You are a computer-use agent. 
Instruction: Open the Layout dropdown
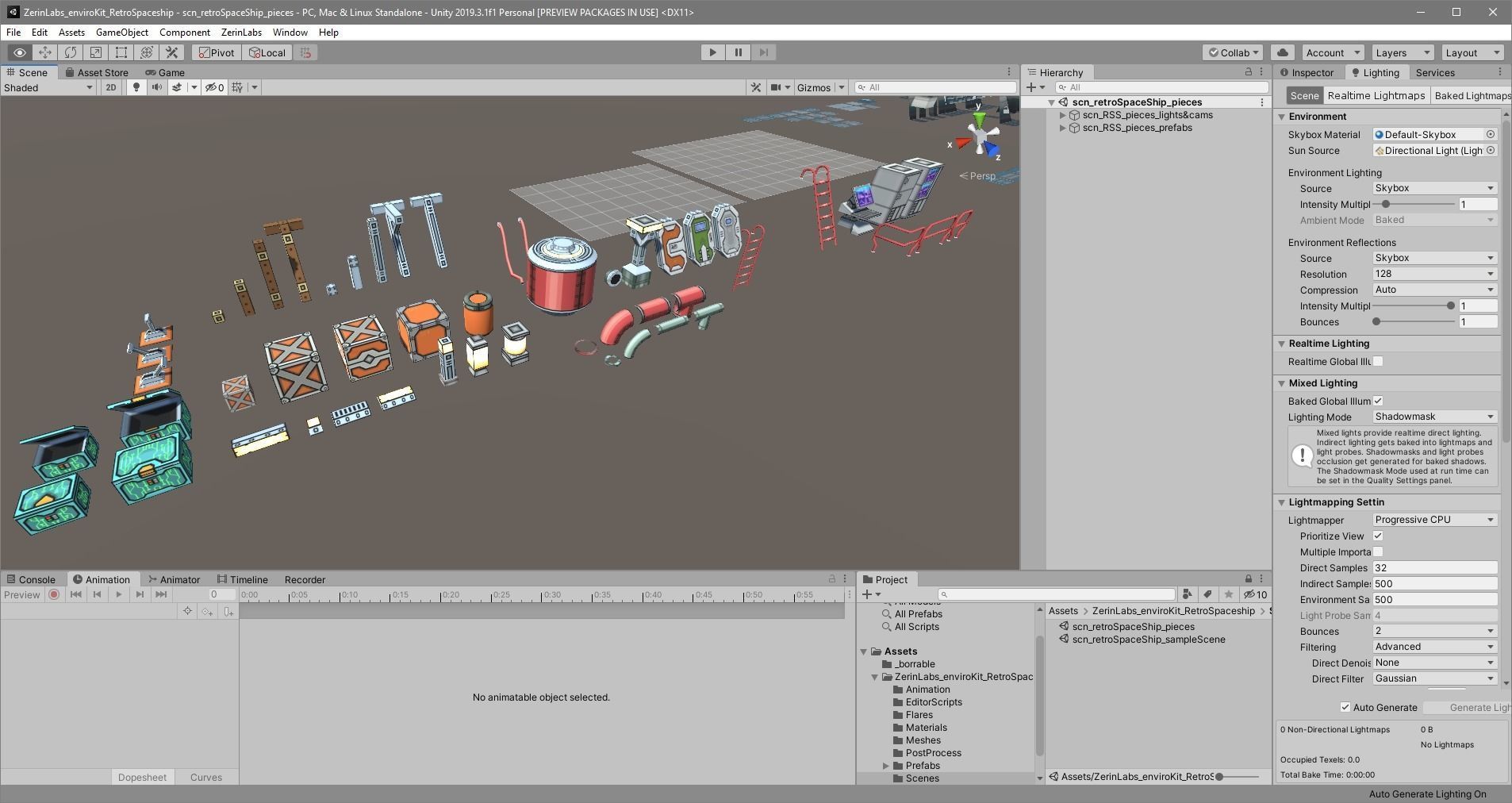[x=1472, y=52]
